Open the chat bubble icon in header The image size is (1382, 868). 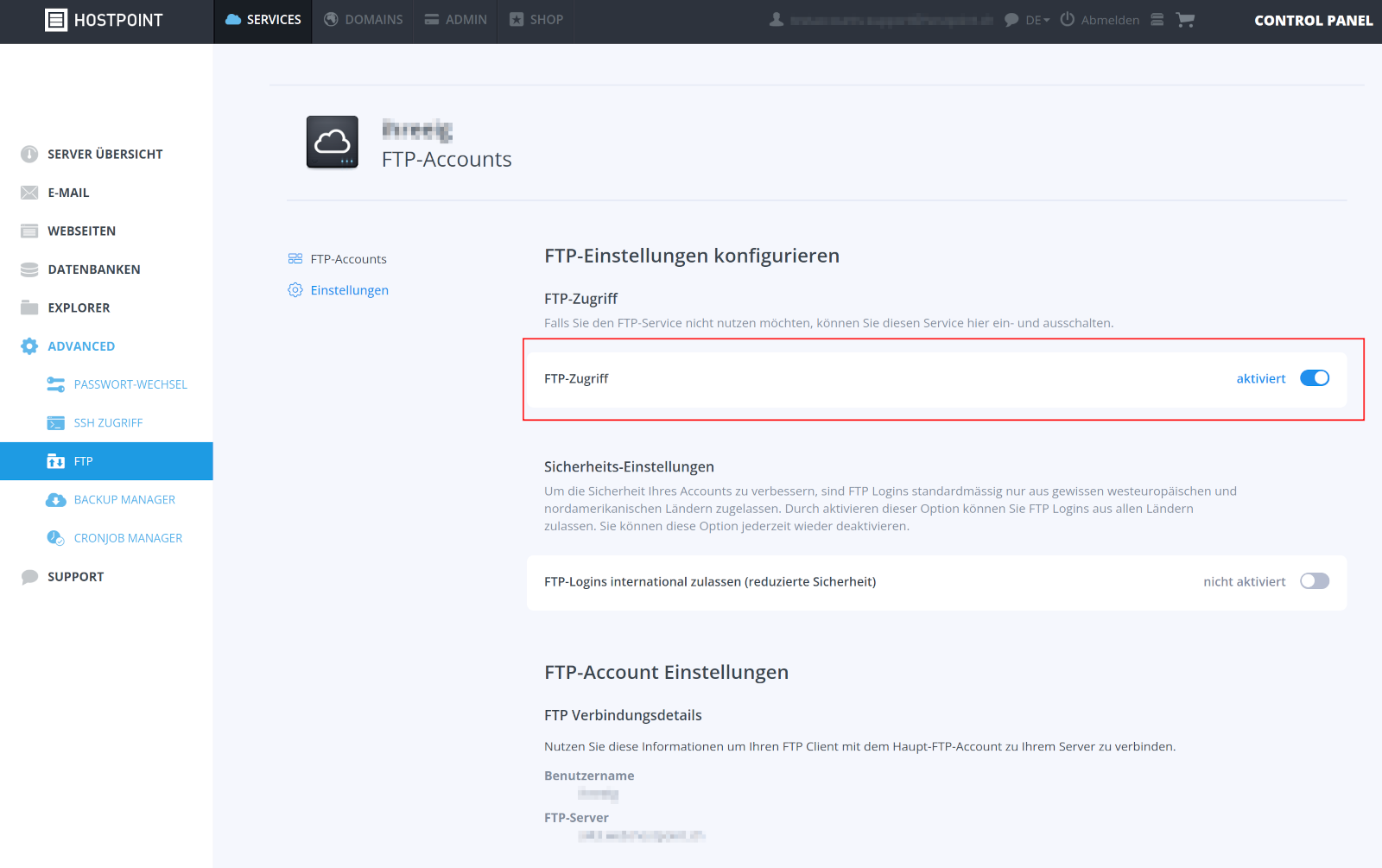[1011, 20]
